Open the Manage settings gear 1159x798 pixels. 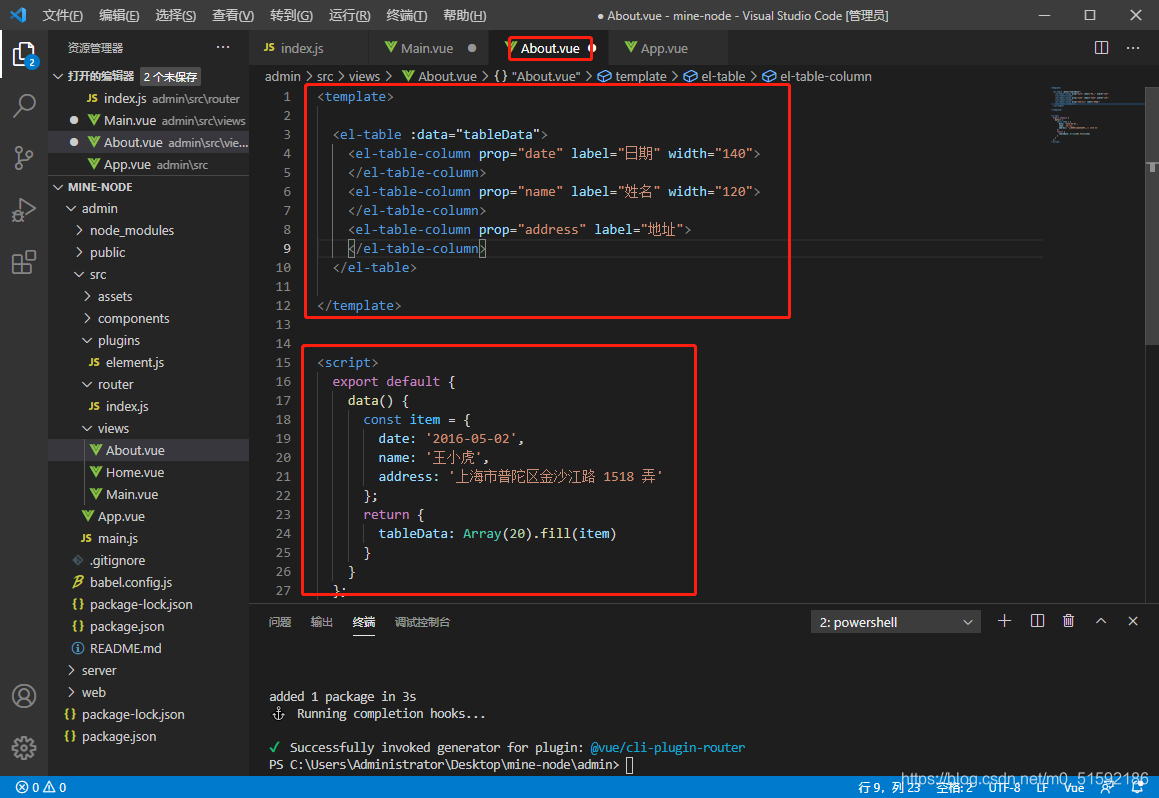click(24, 747)
